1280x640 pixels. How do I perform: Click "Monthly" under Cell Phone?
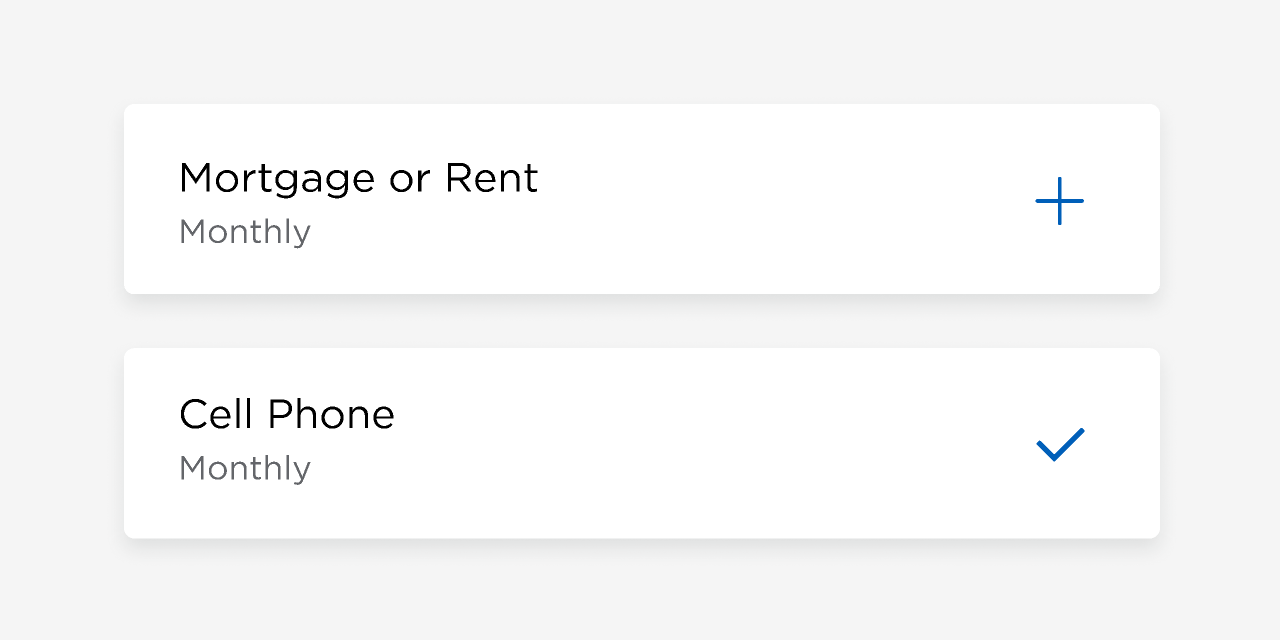(245, 468)
